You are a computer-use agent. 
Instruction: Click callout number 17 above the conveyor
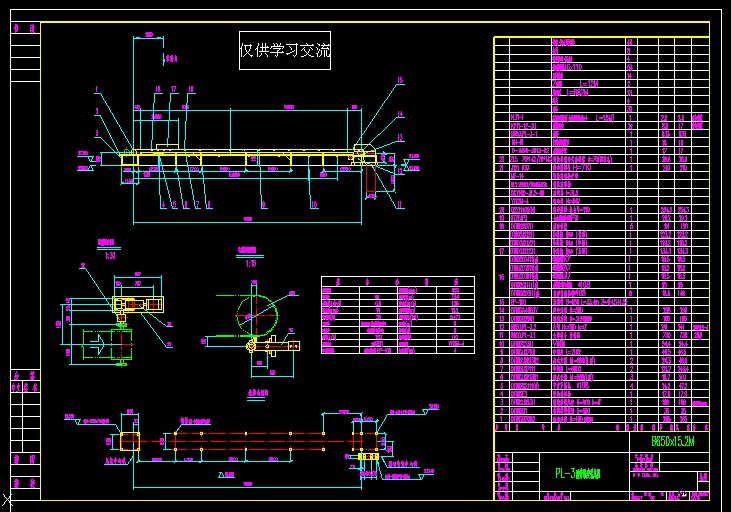(173, 89)
